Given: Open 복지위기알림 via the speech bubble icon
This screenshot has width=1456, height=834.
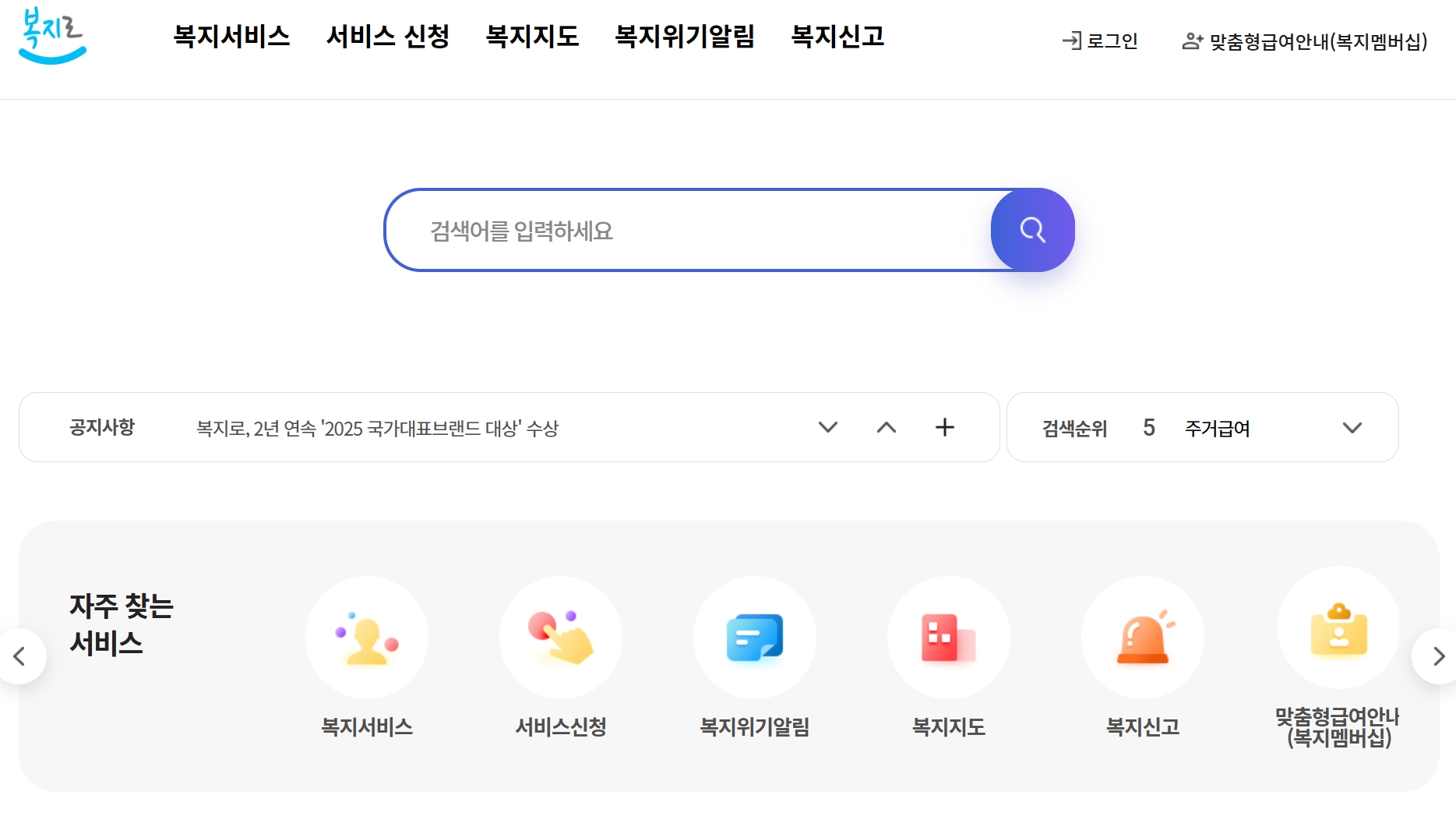Looking at the screenshot, I should pos(754,637).
